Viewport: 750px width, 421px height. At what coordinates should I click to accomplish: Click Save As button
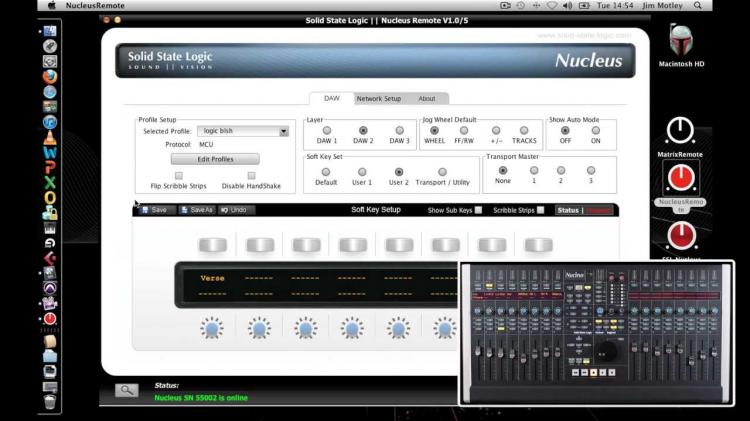[197, 210]
